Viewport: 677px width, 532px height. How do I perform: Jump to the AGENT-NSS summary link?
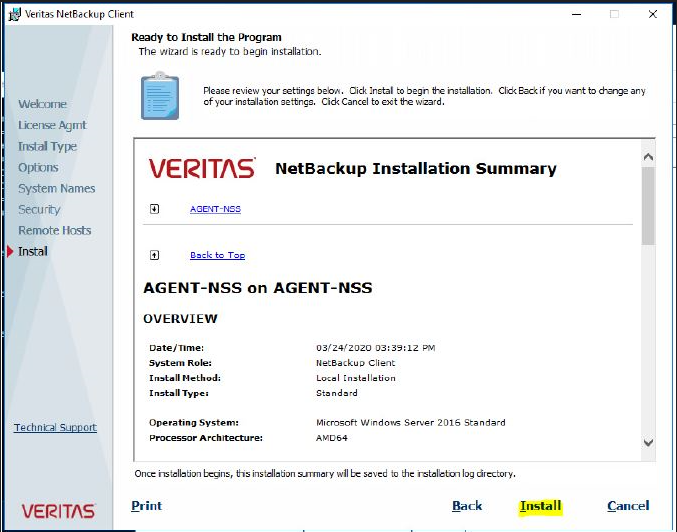tap(215, 209)
